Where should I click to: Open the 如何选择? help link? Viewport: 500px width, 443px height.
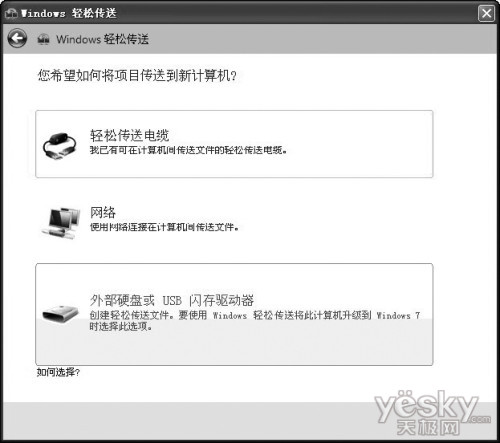point(58,372)
